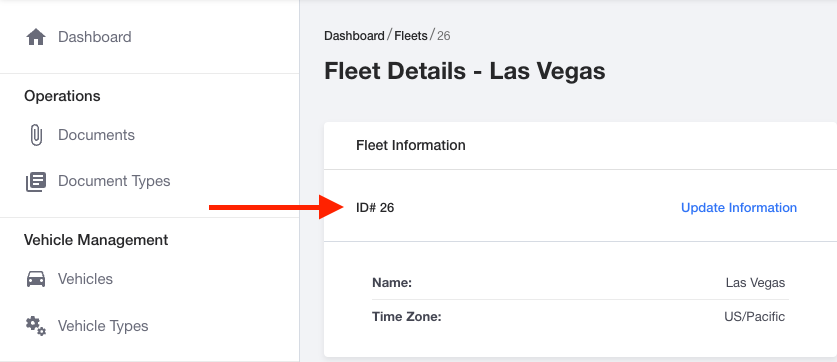837x362 pixels.
Task: Click the breadcrumb item 26
Action: (444, 36)
